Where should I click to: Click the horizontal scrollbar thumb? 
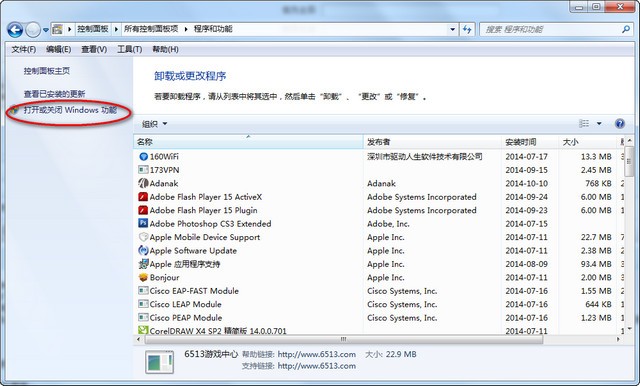(344, 339)
